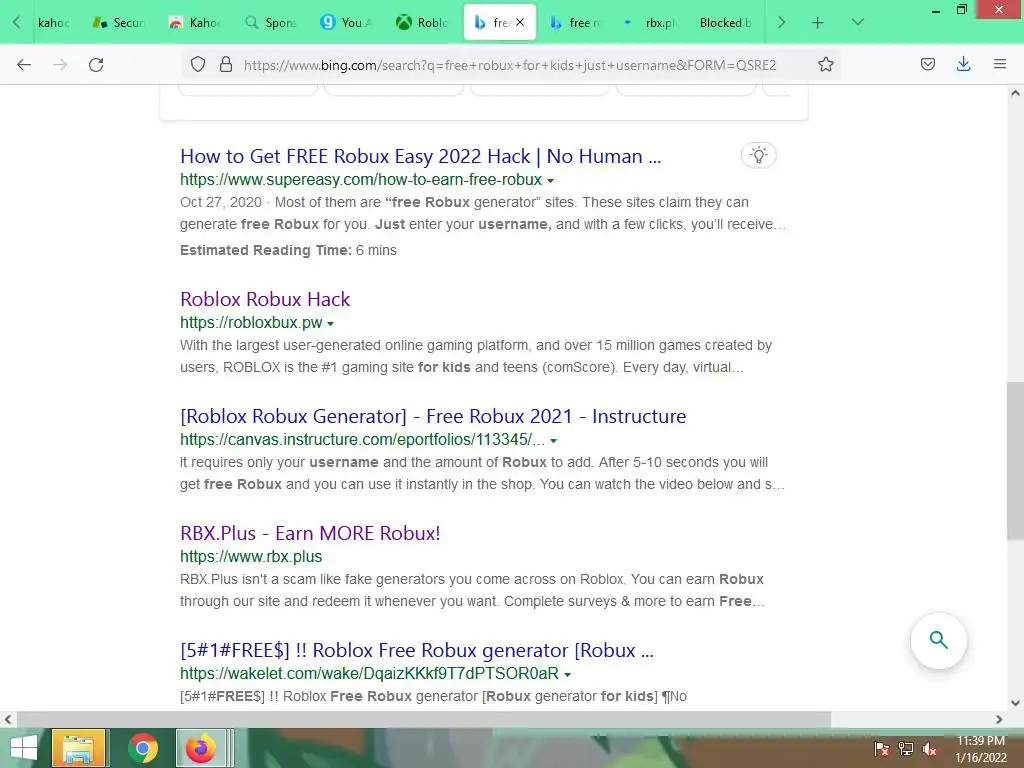Click the www.rbx.plus URL
This screenshot has width=1024, height=768.
[251, 556]
